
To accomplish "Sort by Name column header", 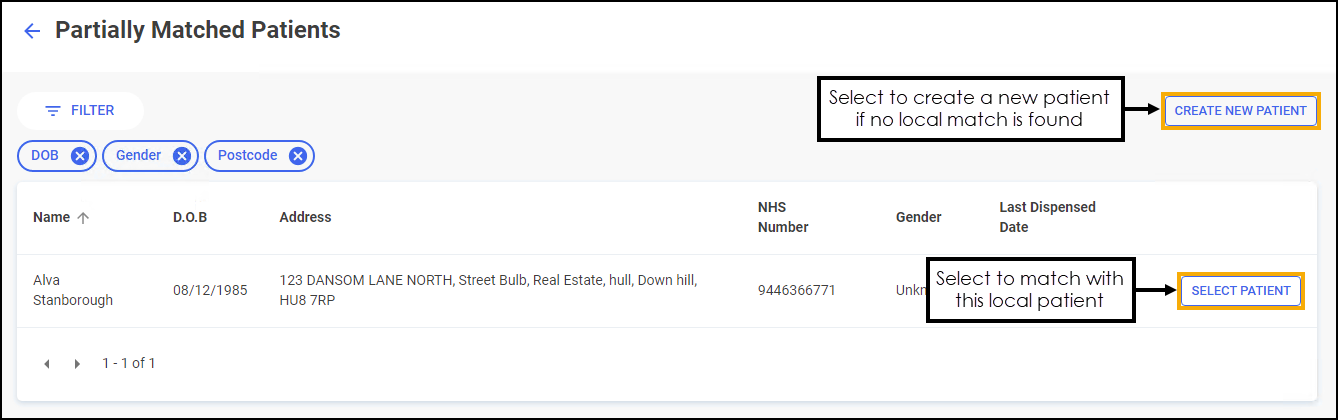I will (x=51, y=218).
